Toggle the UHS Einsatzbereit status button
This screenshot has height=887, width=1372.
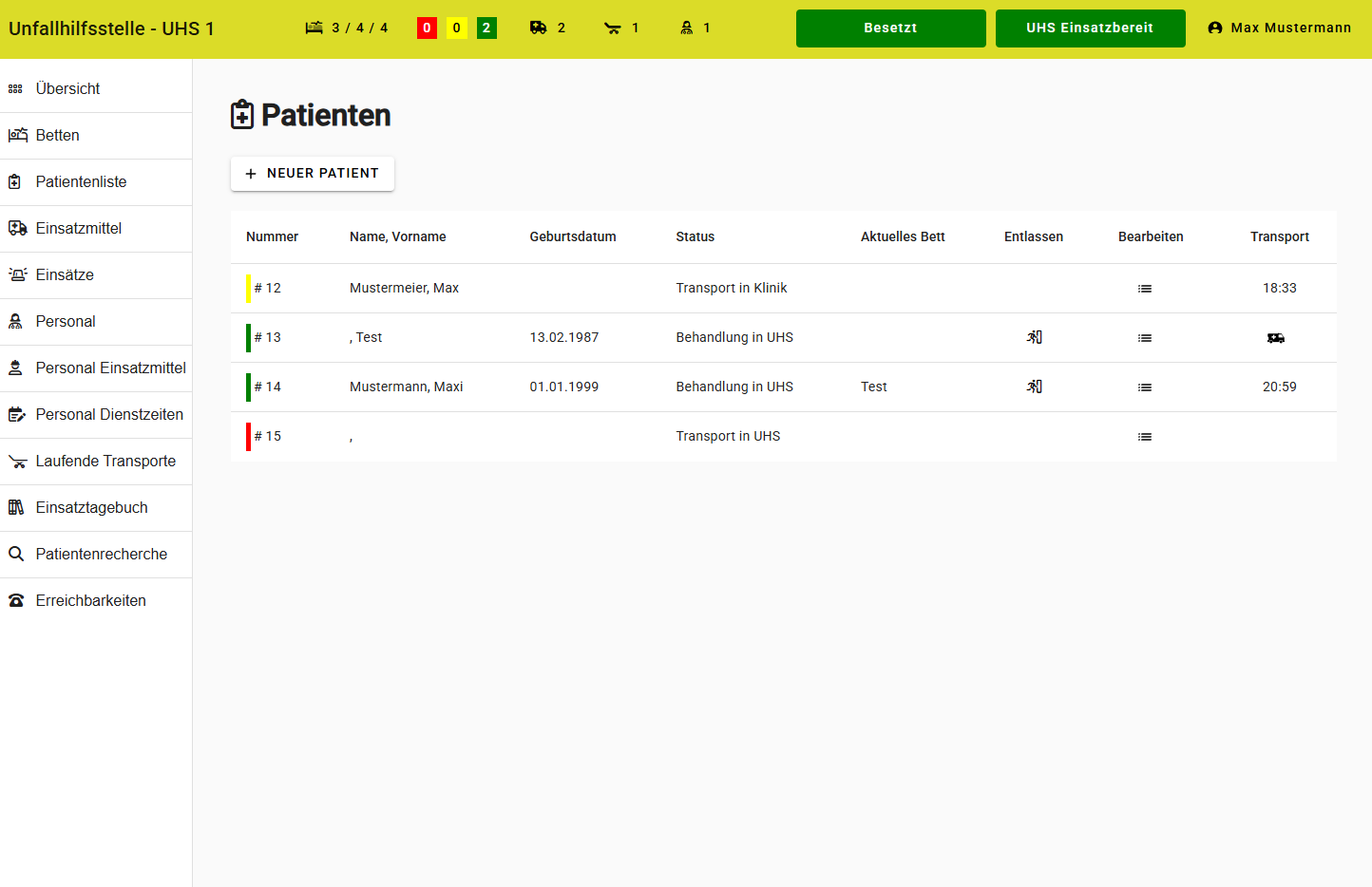tap(1090, 28)
